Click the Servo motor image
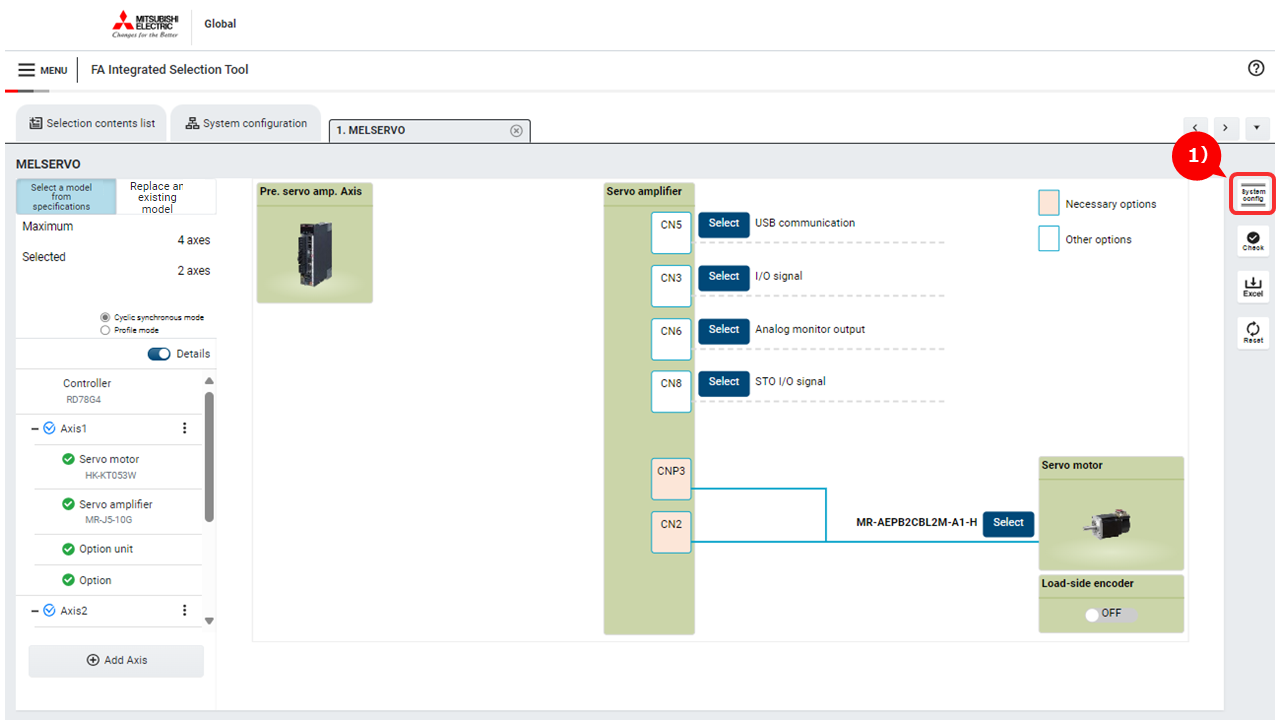The width and height of the screenshot is (1280, 720). coord(1111,522)
